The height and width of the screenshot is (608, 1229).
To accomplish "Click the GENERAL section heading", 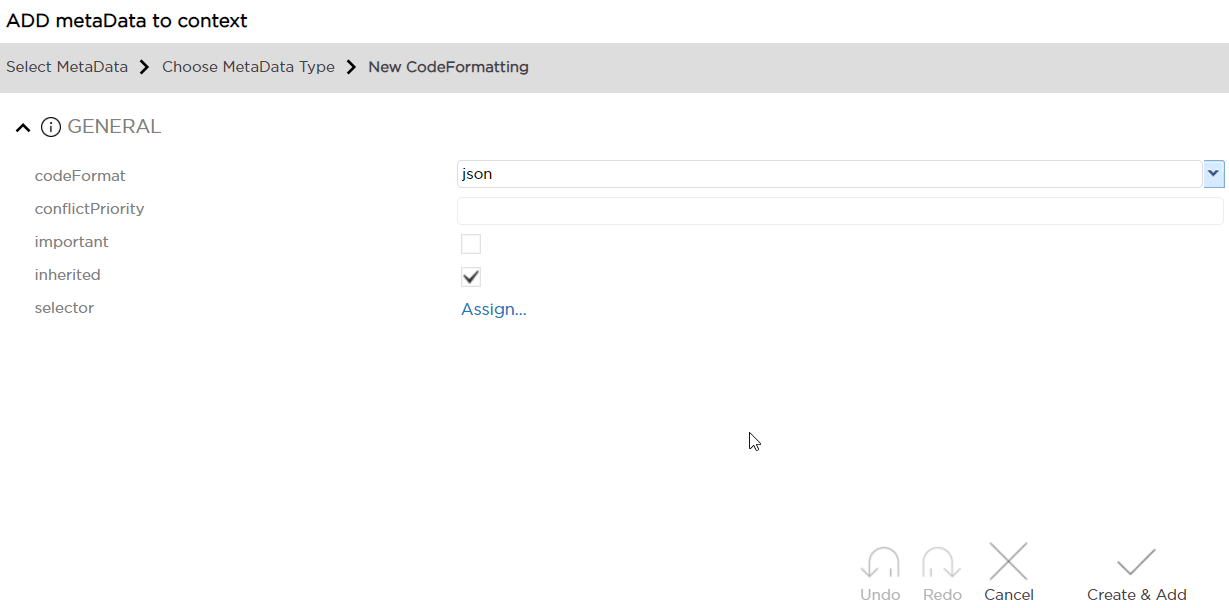I will click(114, 127).
